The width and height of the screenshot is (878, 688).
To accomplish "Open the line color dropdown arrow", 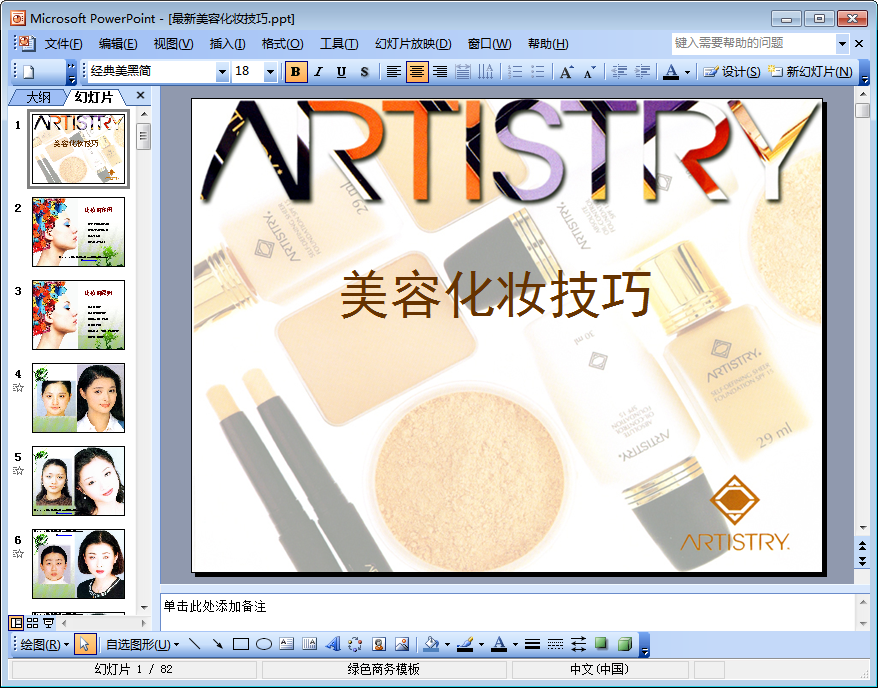I will click(482, 645).
